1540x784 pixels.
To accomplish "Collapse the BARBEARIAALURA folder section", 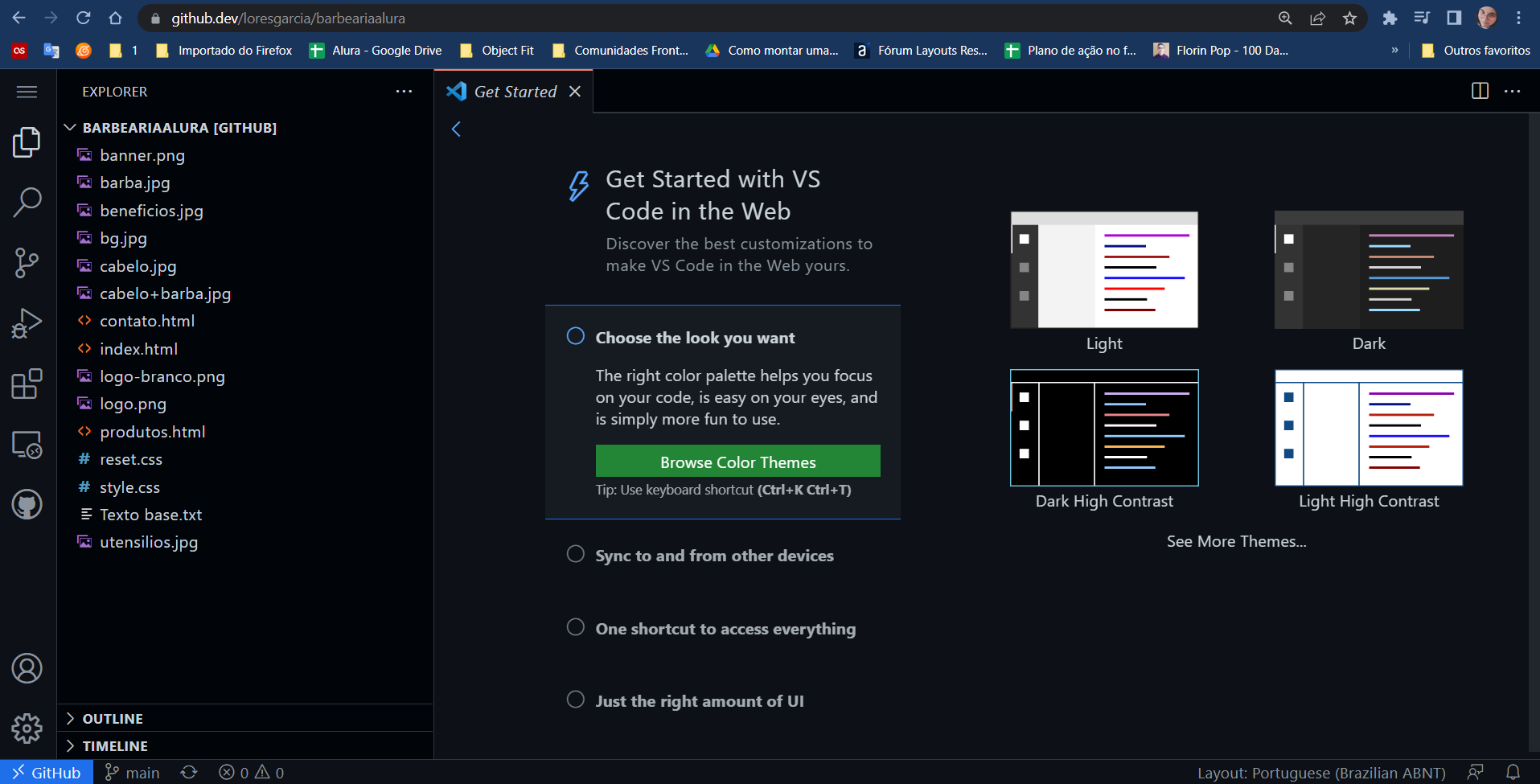I will (x=245, y=128).
